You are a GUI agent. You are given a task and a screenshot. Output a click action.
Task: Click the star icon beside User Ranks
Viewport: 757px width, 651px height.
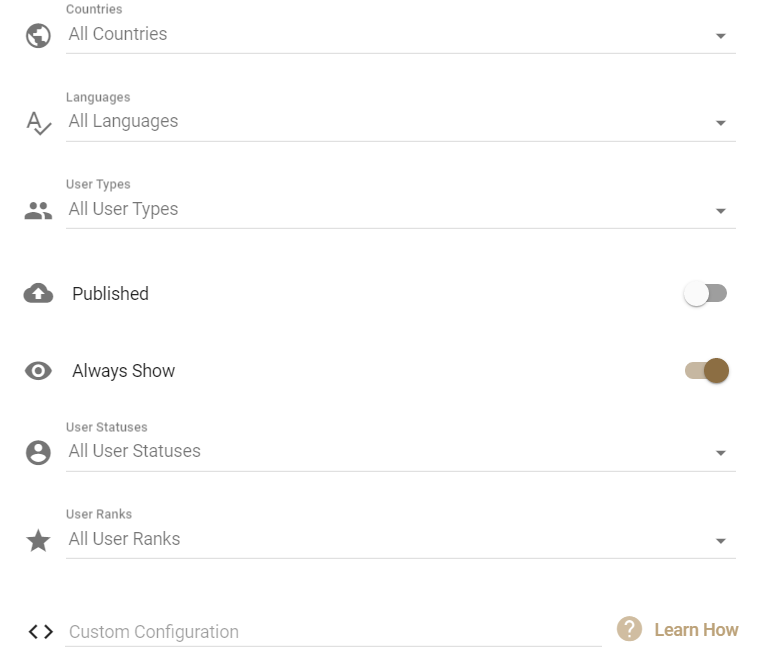(x=38, y=541)
